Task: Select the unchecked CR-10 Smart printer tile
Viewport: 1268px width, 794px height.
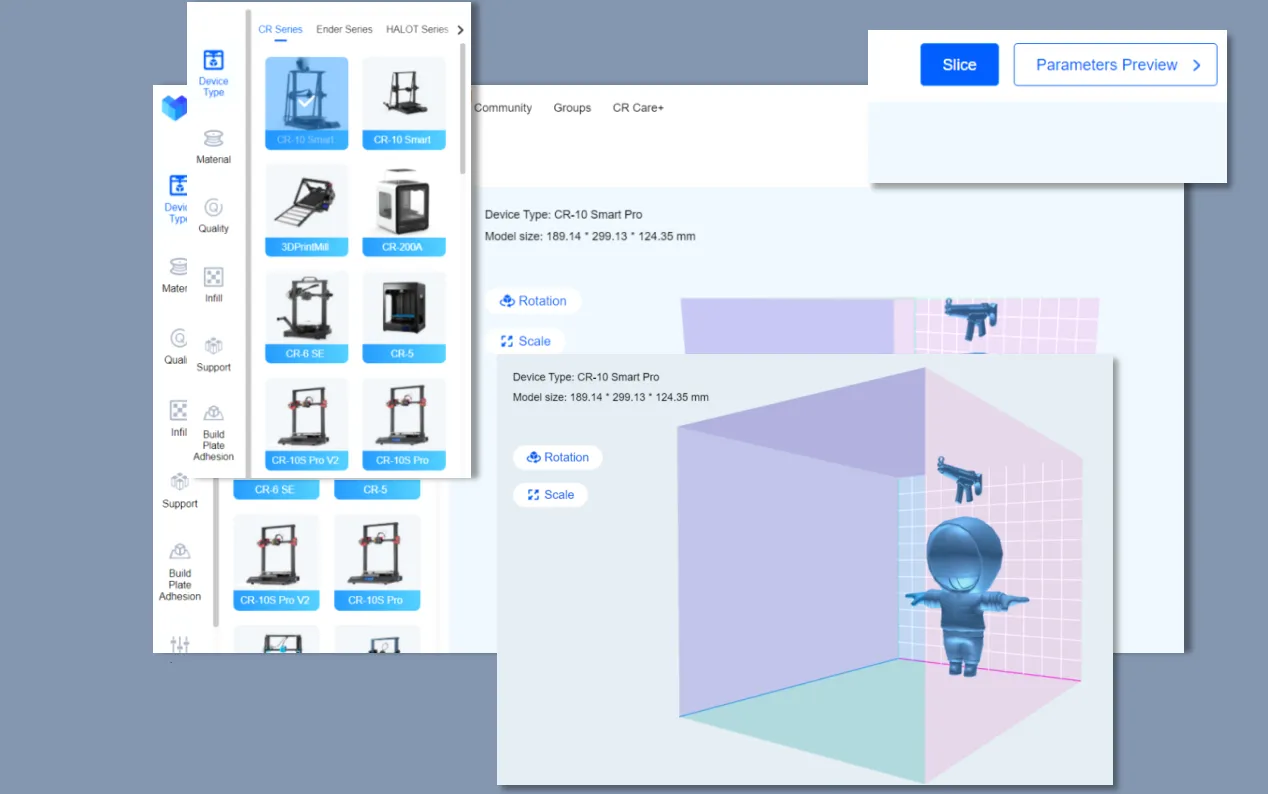Action: (x=403, y=102)
